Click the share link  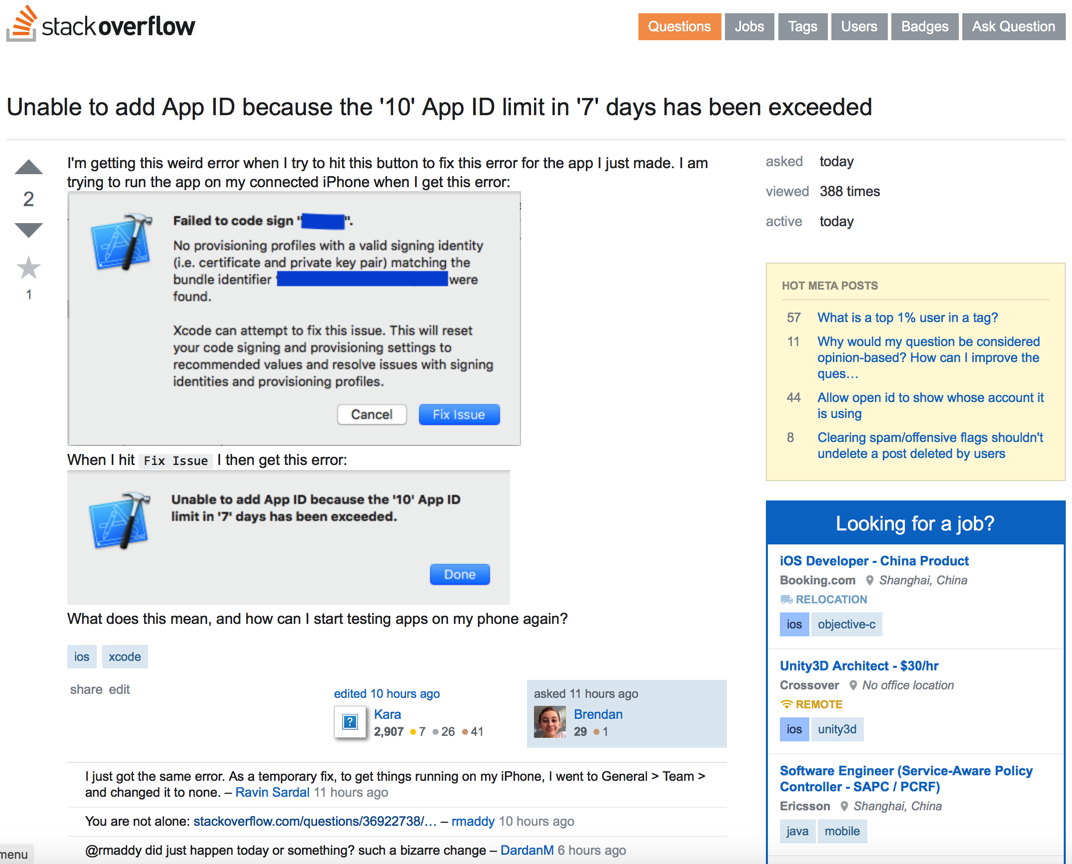pos(86,689)
